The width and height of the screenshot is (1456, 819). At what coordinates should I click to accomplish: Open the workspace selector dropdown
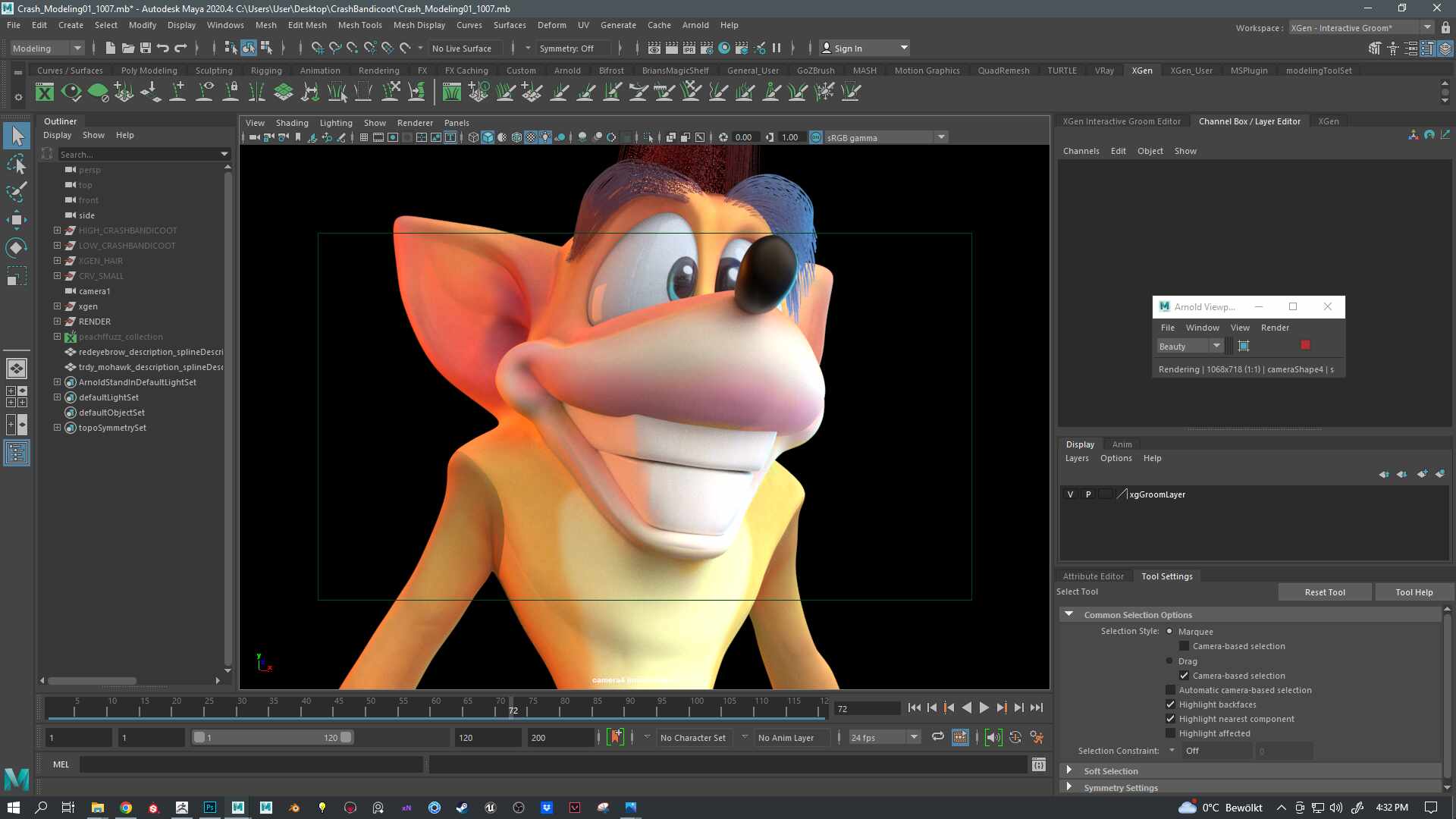coord(1361,27)
